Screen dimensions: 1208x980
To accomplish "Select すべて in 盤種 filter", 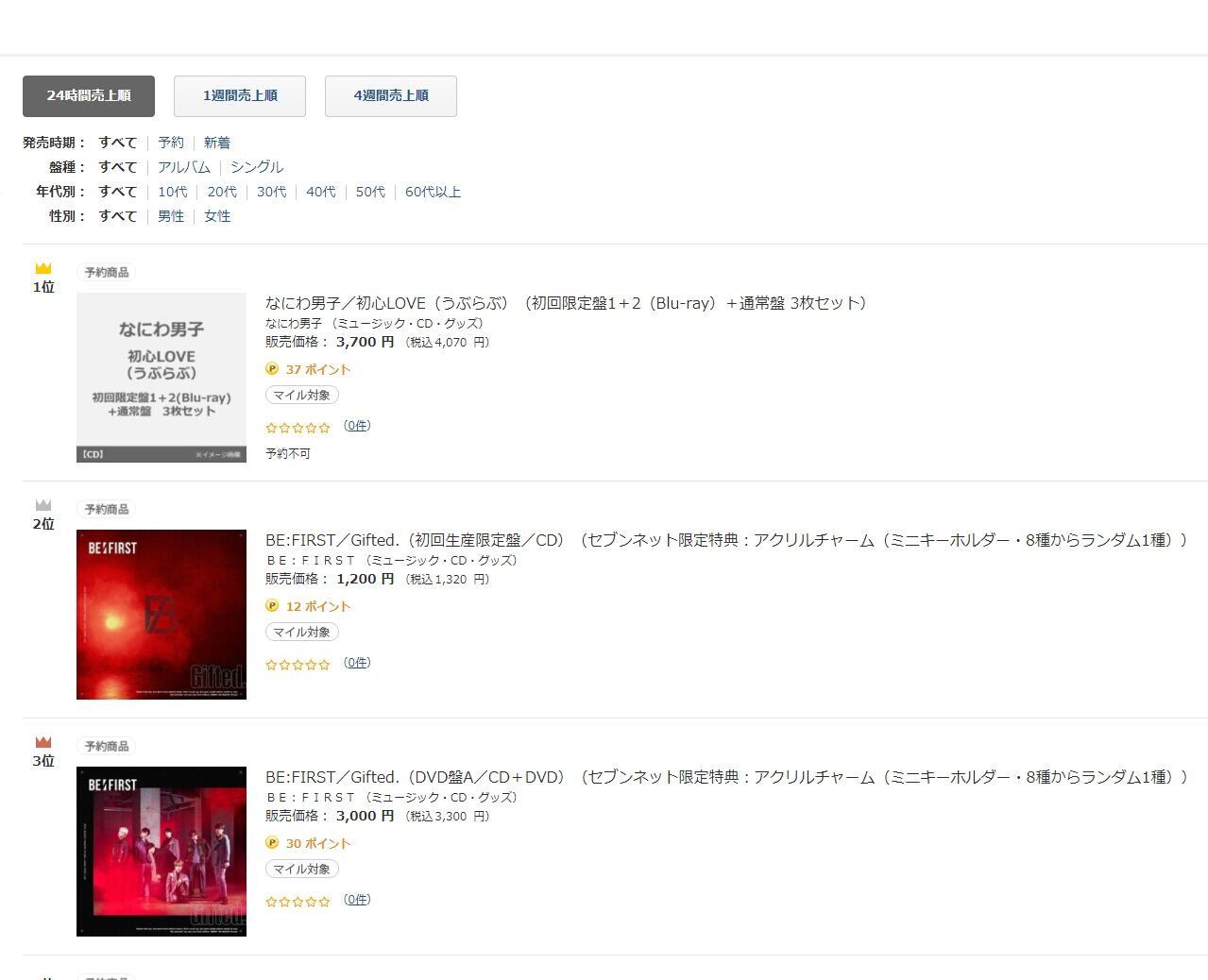I will point(118,167).
